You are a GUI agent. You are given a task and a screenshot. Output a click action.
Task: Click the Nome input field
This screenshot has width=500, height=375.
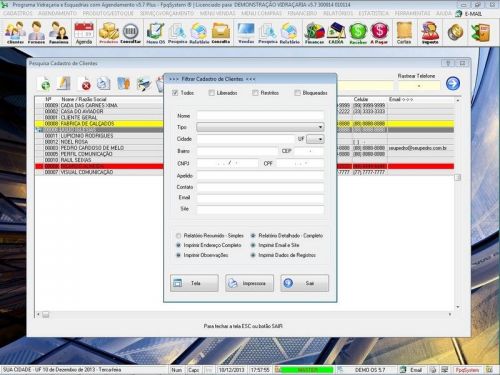click(x=260, y=116)
